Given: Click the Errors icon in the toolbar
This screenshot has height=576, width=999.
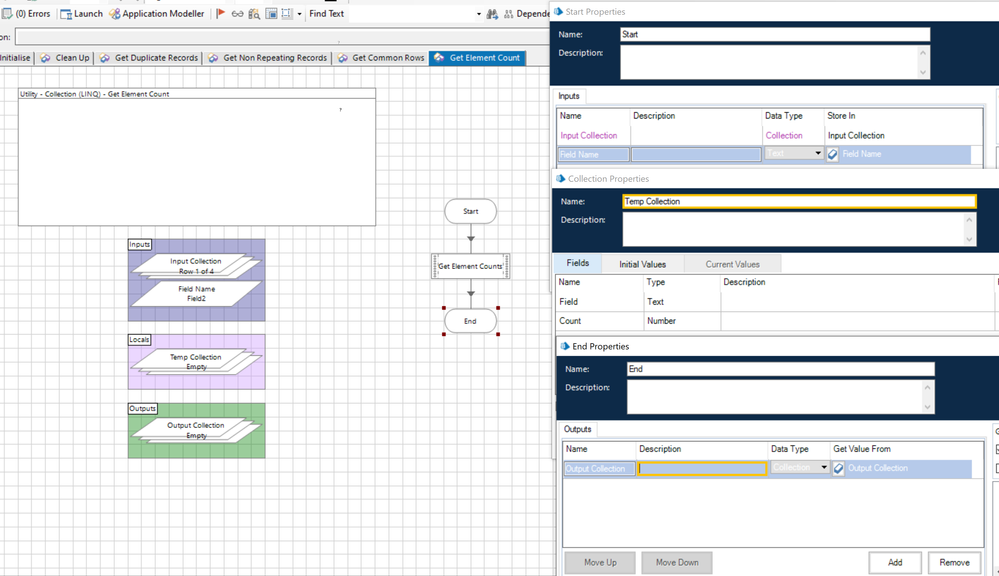Looking at the screenshot, I should click(6, 14).
